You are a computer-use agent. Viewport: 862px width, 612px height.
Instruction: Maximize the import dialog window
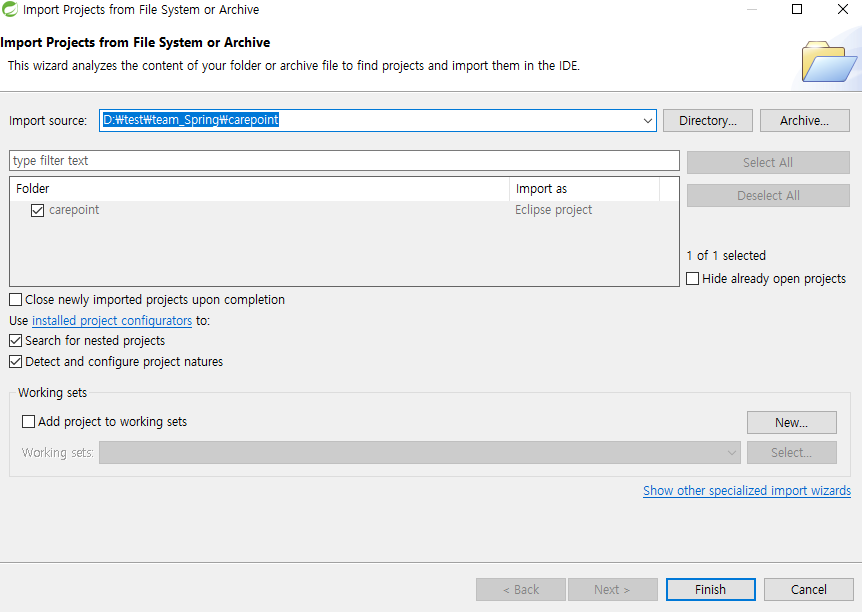point(797,9)
